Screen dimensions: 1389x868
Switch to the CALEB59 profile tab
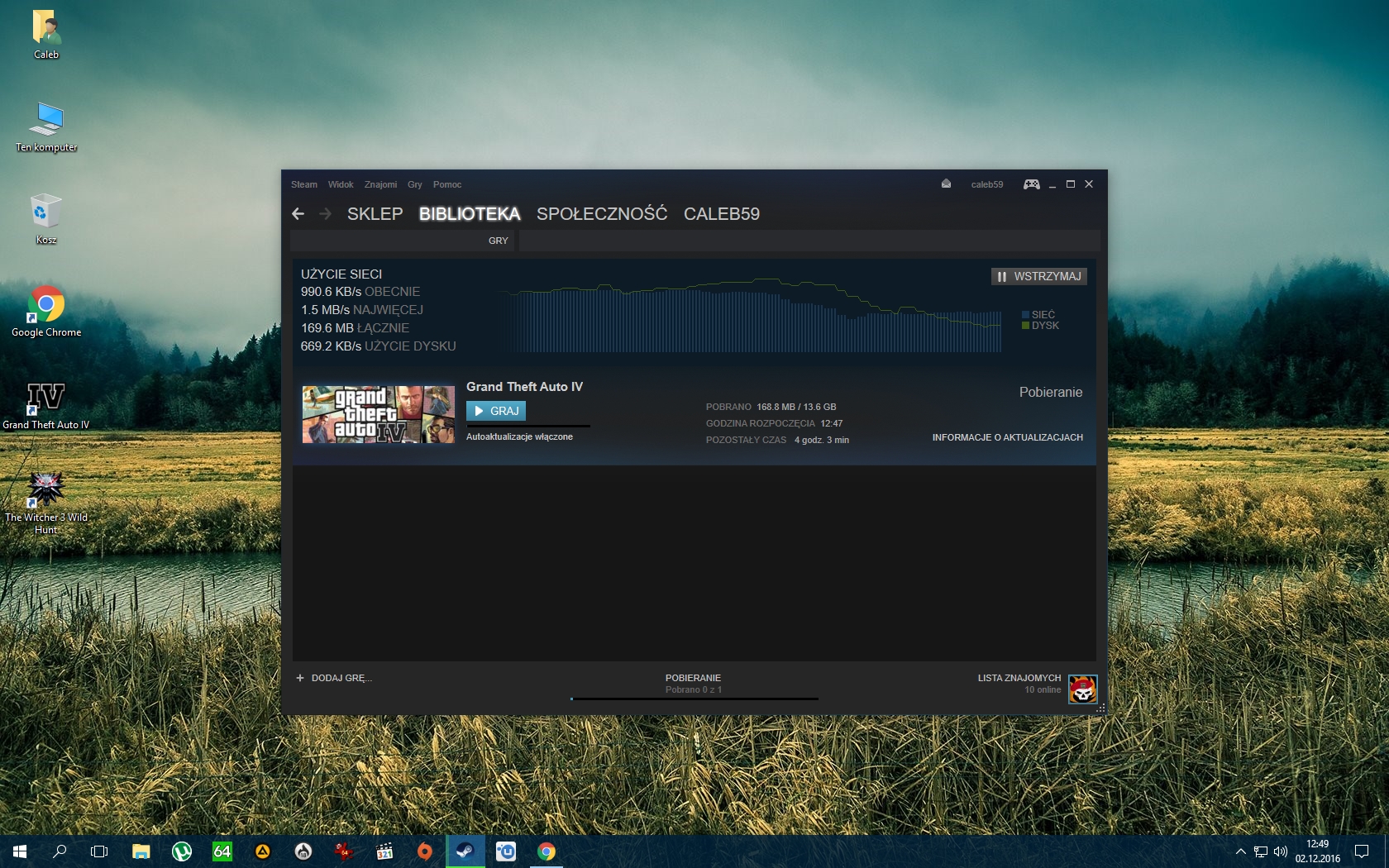tap(722, 214)
